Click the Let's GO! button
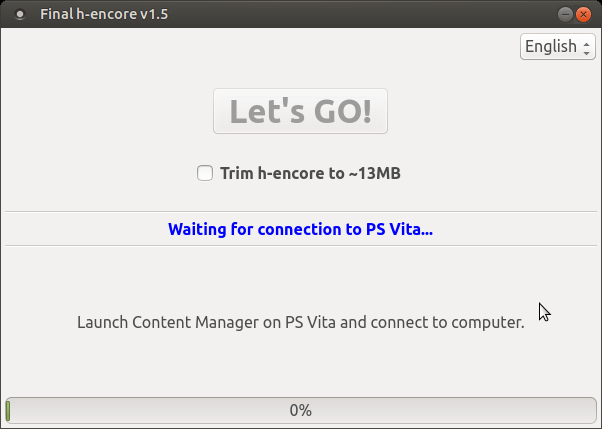The width and height of the screenshot is (602, 429). [x=300, y=111]
